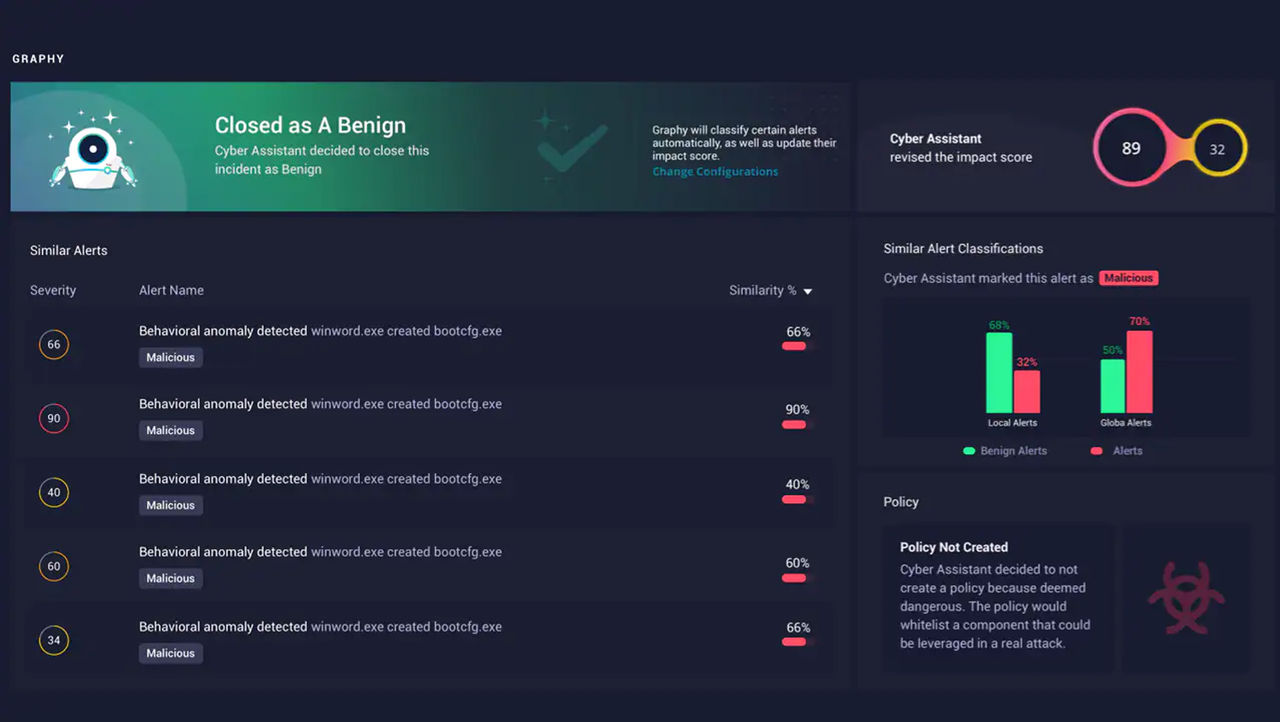Screen dimensions: 1280x722
Task: Click the biohazard icon in Policy panel
Action: (1187, 596)
